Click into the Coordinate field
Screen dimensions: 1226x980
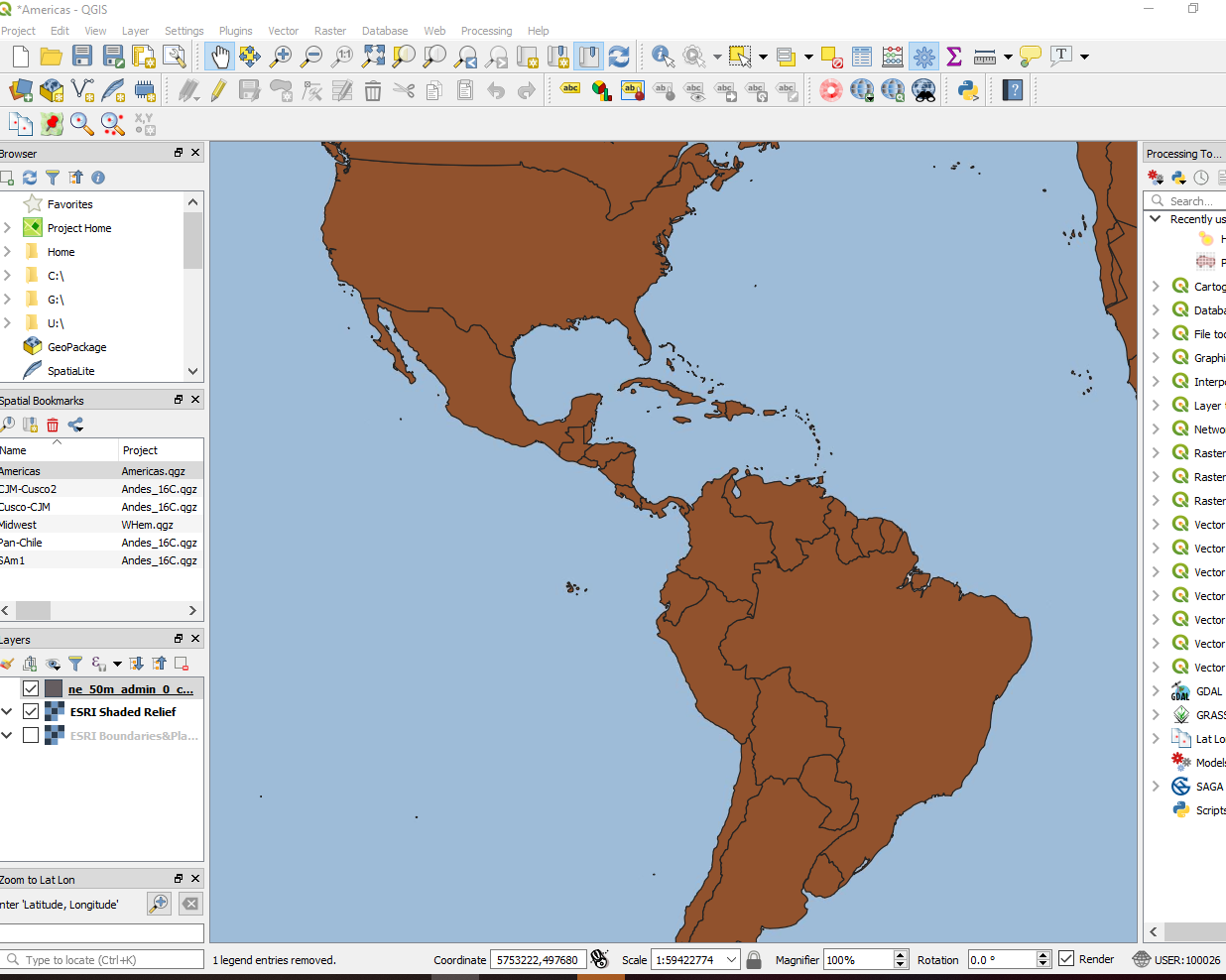[x=538, y=959]
